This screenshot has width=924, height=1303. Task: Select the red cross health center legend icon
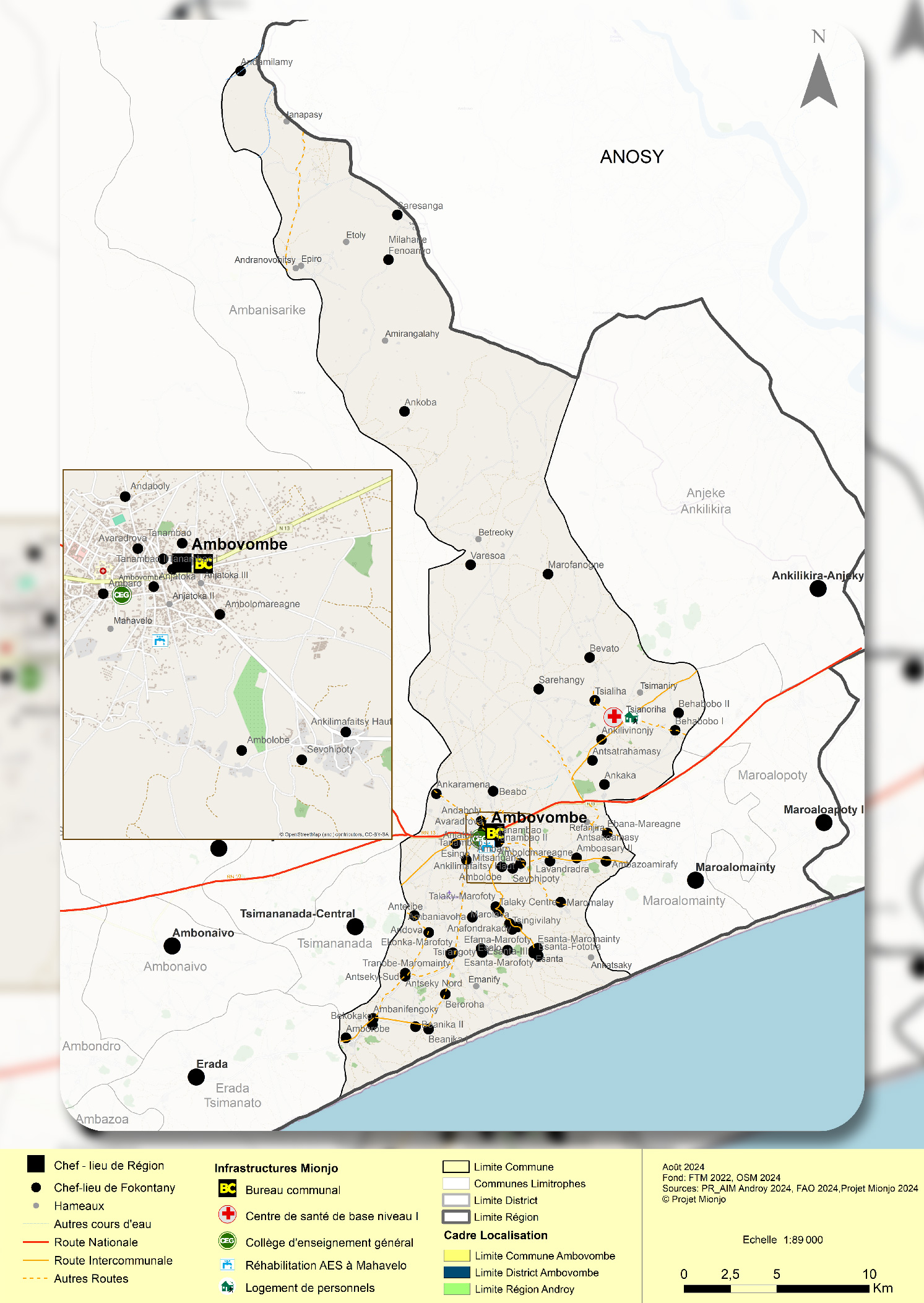[x=228, y=1214]
